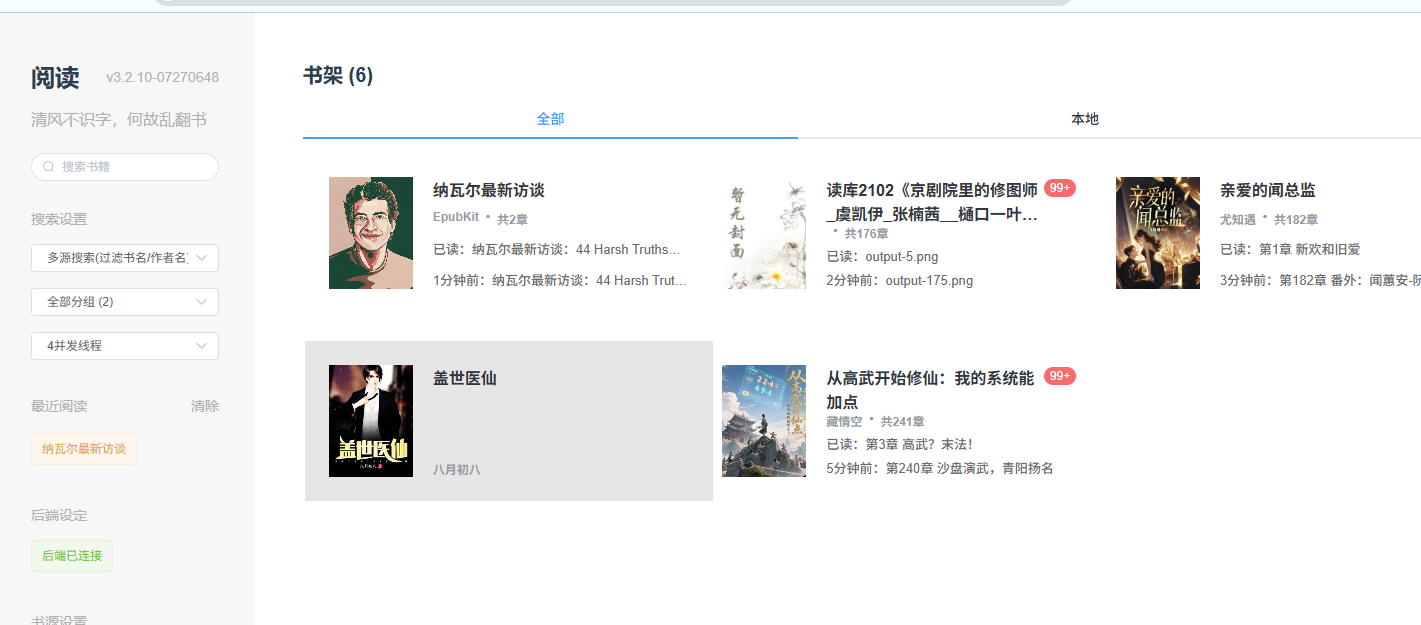Open 亲爱的闻总监 book cover thumbnail

coord(1158,233)
